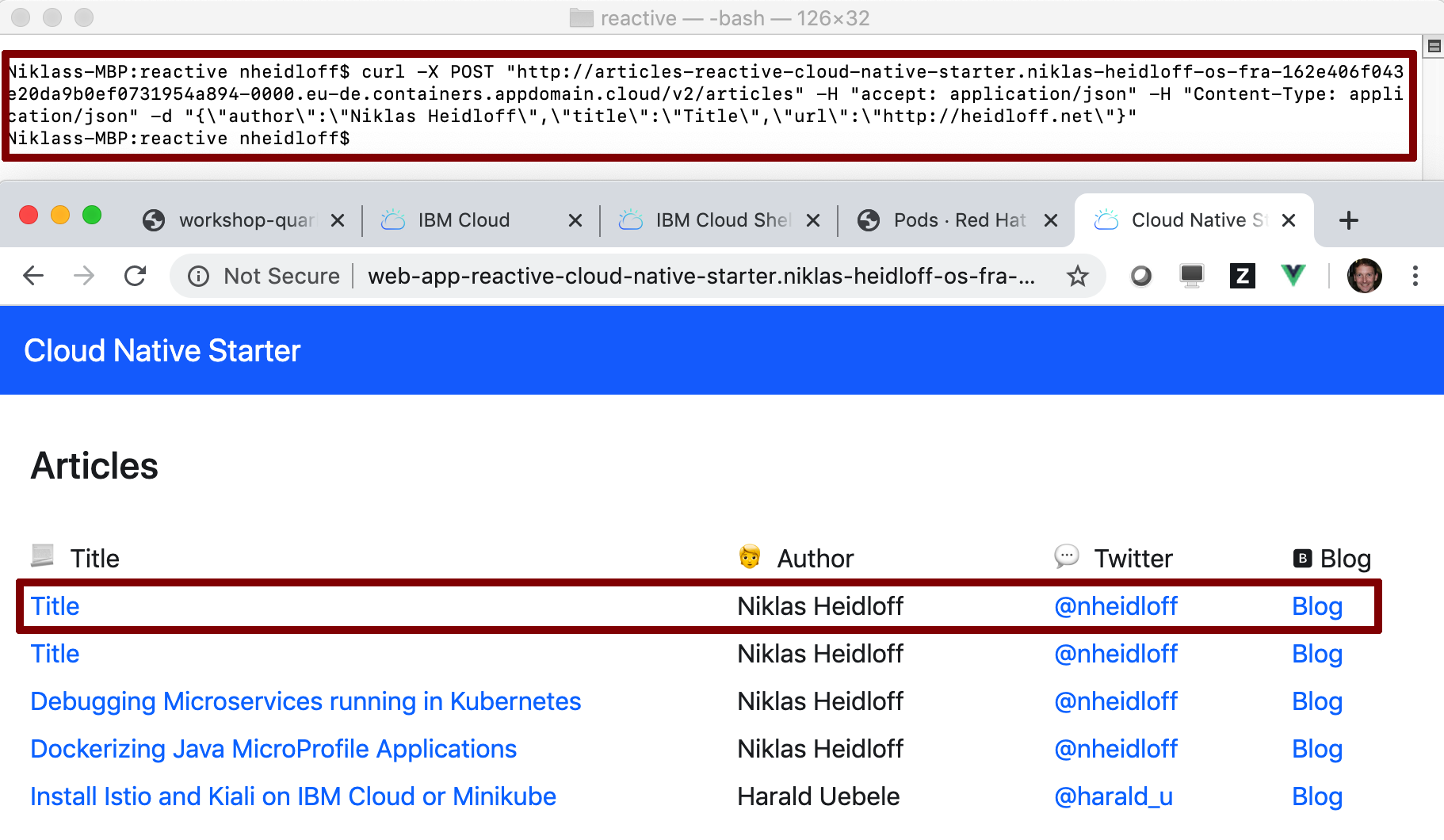Viewport: 1444px width, 840px height.
Task: Bookmark this page with the star icon
Action: [x=1077, y=276]
